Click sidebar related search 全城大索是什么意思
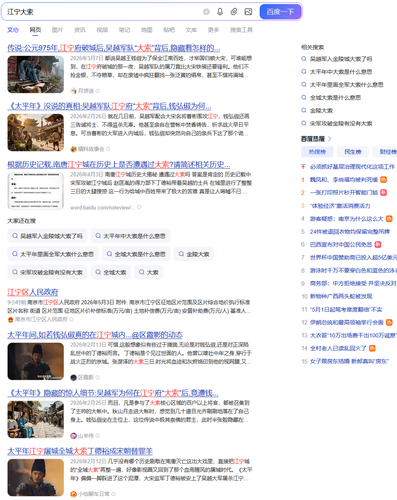397x500 pixels. pos(335,98)
